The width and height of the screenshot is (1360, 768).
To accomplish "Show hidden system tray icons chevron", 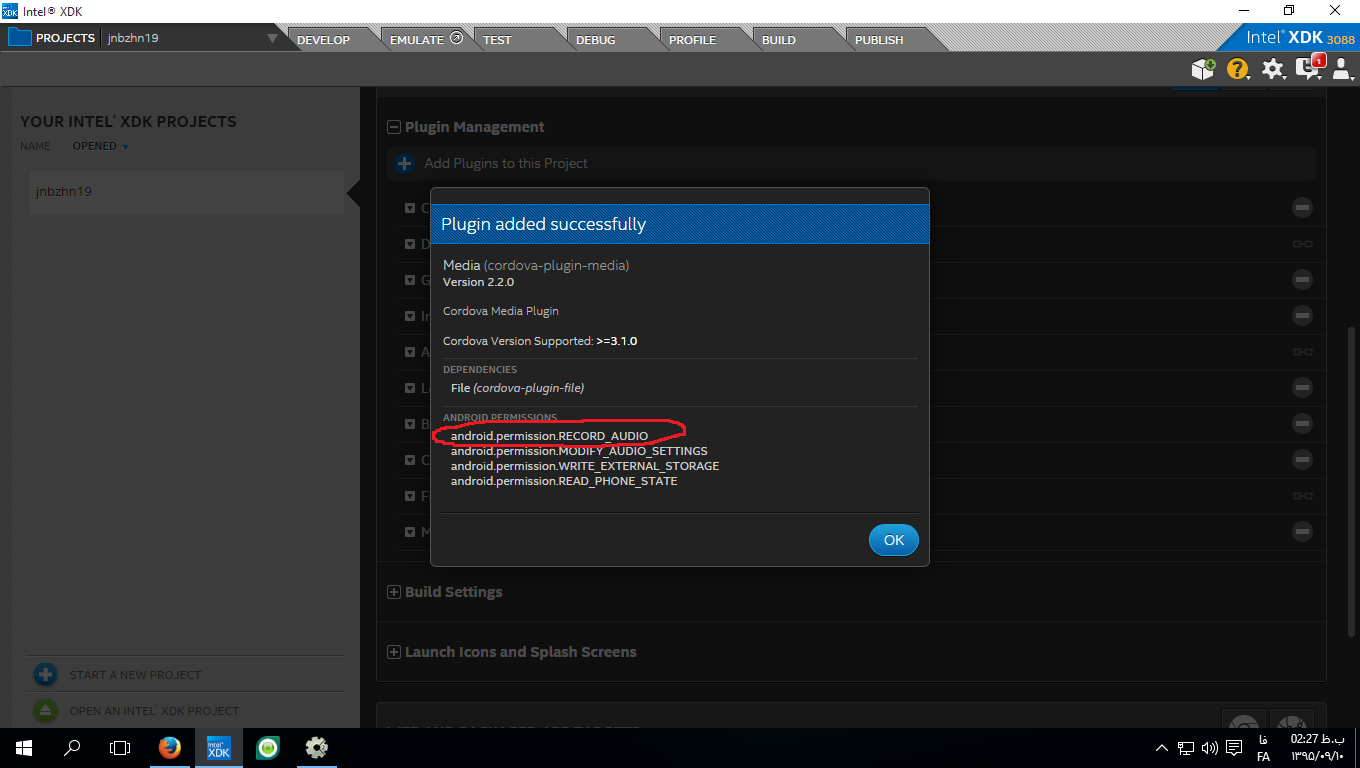I will [x=1161, y=747].
